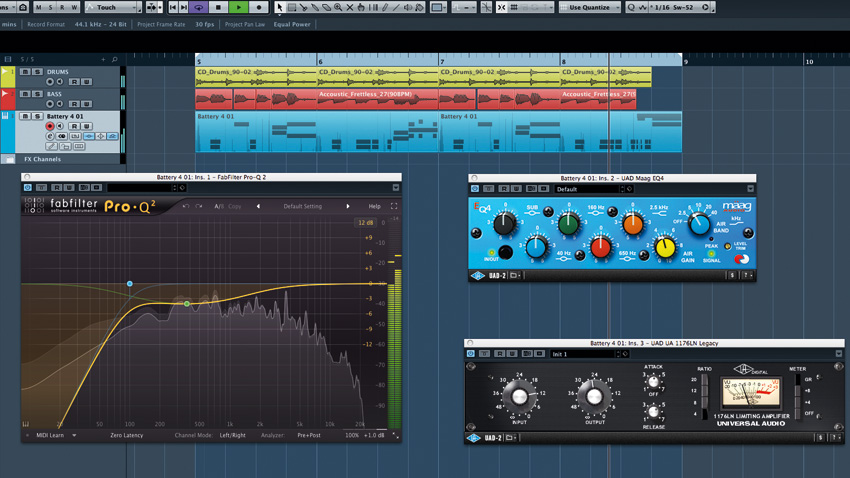Toggle the Snap to Zero Crossing icon

click(486, 8)
